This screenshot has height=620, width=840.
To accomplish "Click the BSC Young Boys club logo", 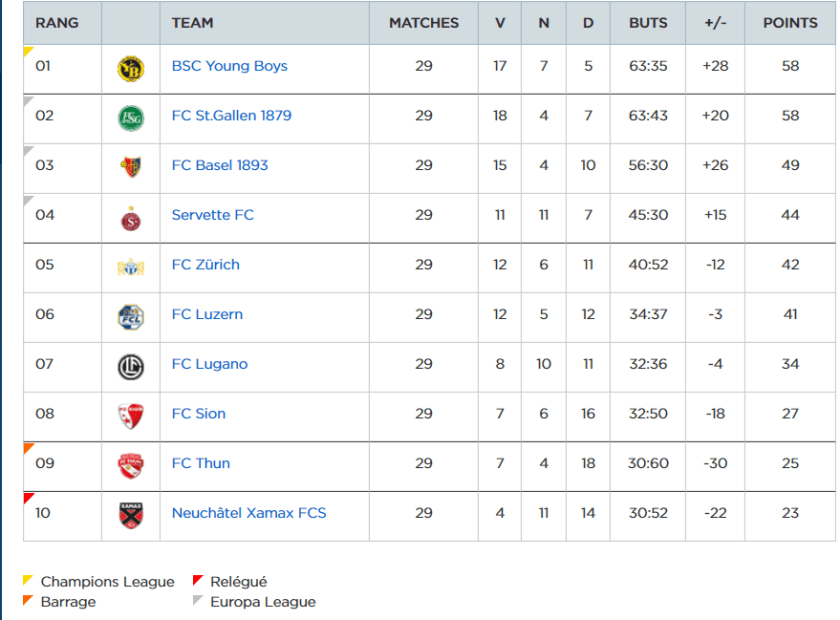I will [x=130, y=67].
